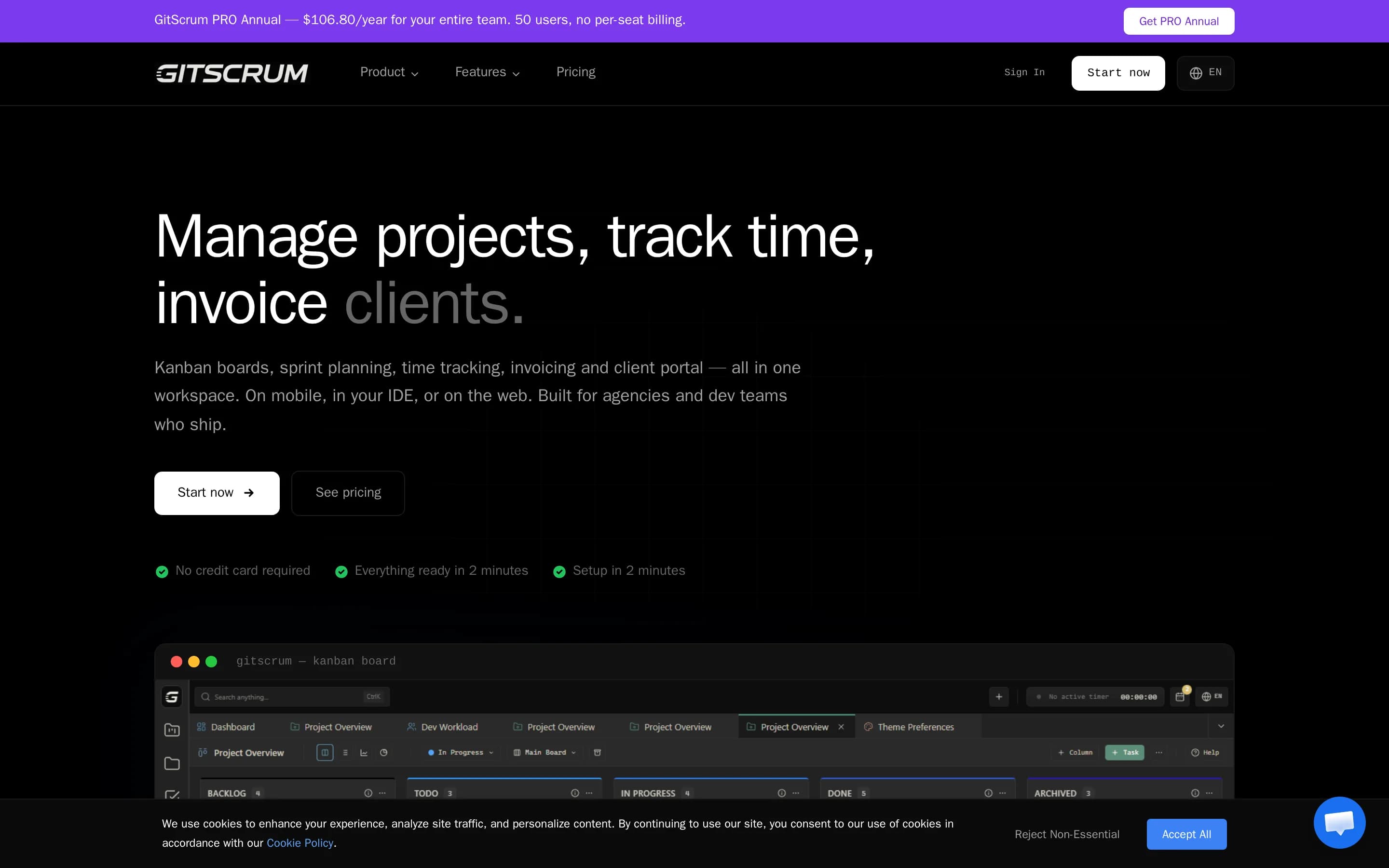Click the BACKLOG column count 4
The height and width of the screenshot is (868, 1389).
(258, 793)
